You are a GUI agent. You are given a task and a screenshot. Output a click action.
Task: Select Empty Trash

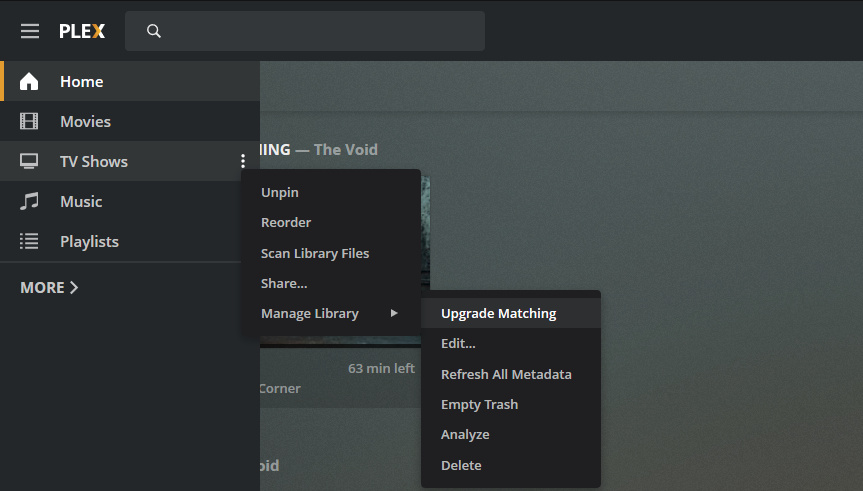click(x=511, y=405)
